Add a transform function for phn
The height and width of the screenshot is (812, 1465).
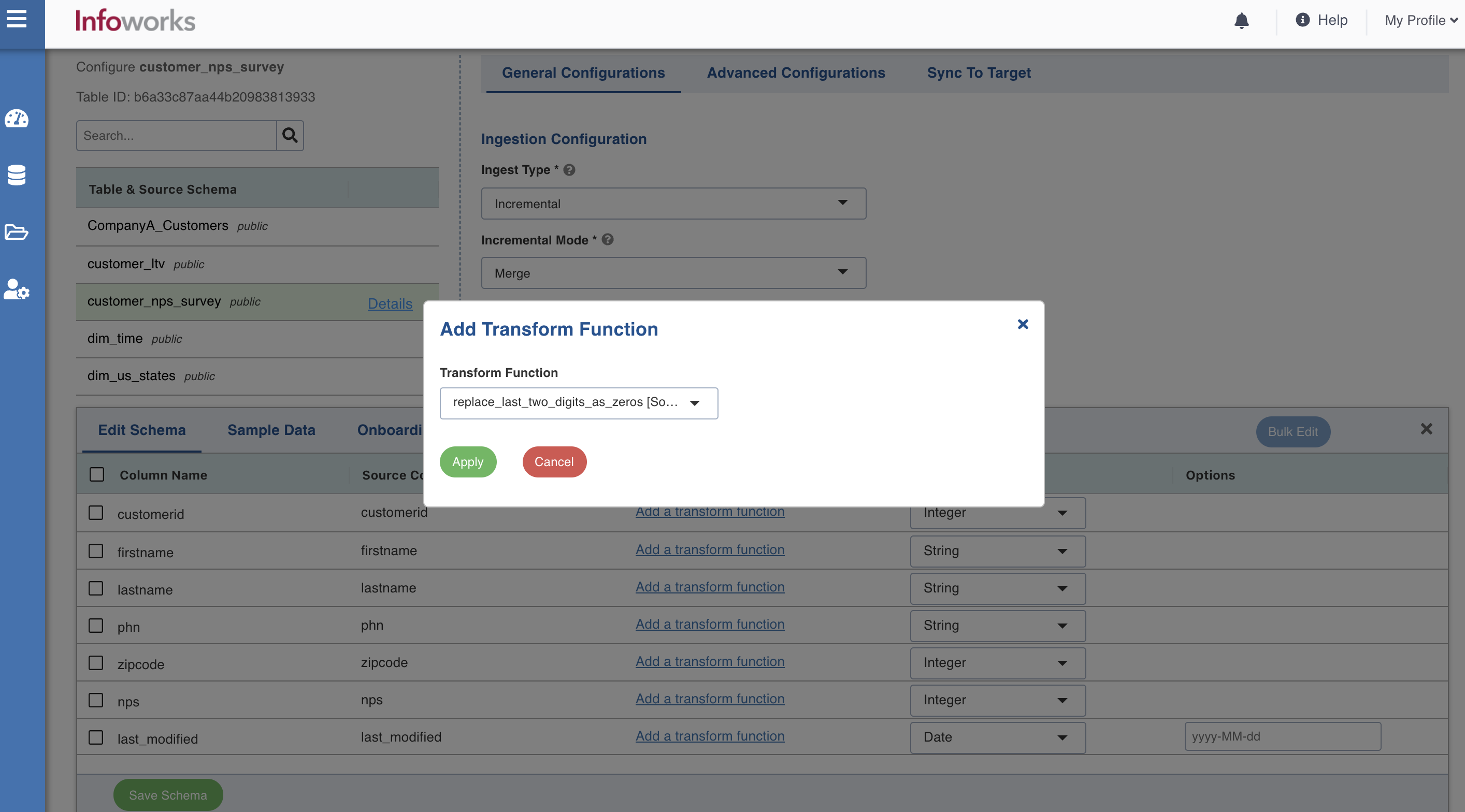tap(710, 625)
